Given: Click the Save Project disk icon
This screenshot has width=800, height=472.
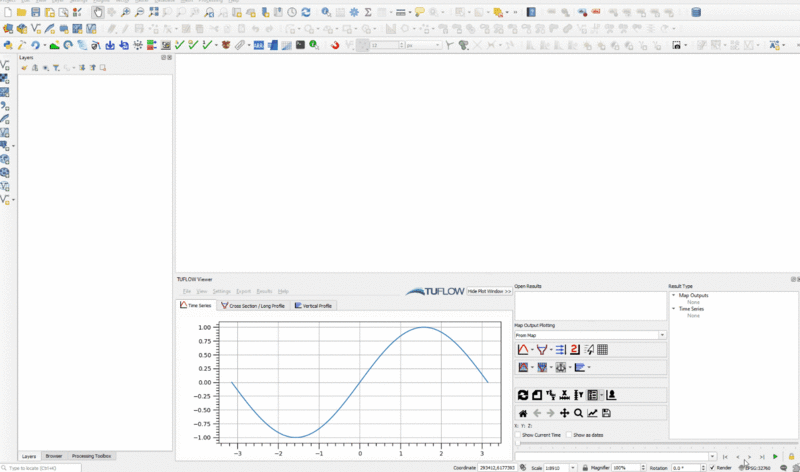Looking at the screenshot, I should tap(36, 12).
